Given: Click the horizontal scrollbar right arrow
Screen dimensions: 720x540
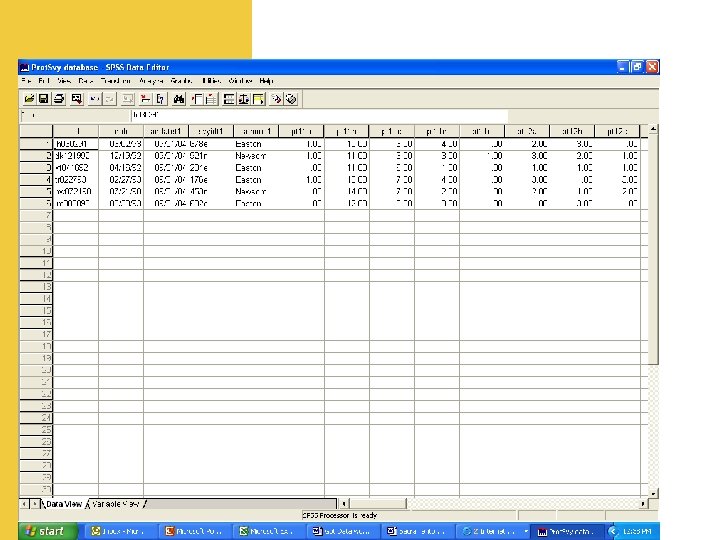Looking at the screenshot, I should pos(643,504).
